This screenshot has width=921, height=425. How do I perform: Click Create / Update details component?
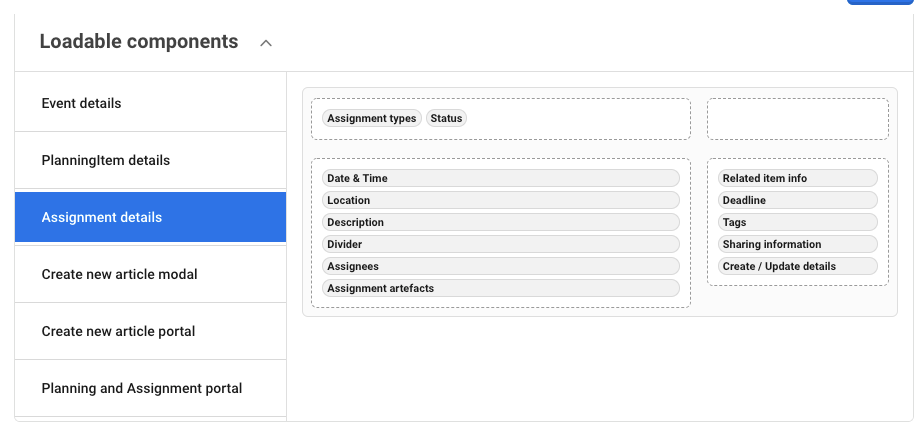tap(797, 266)
